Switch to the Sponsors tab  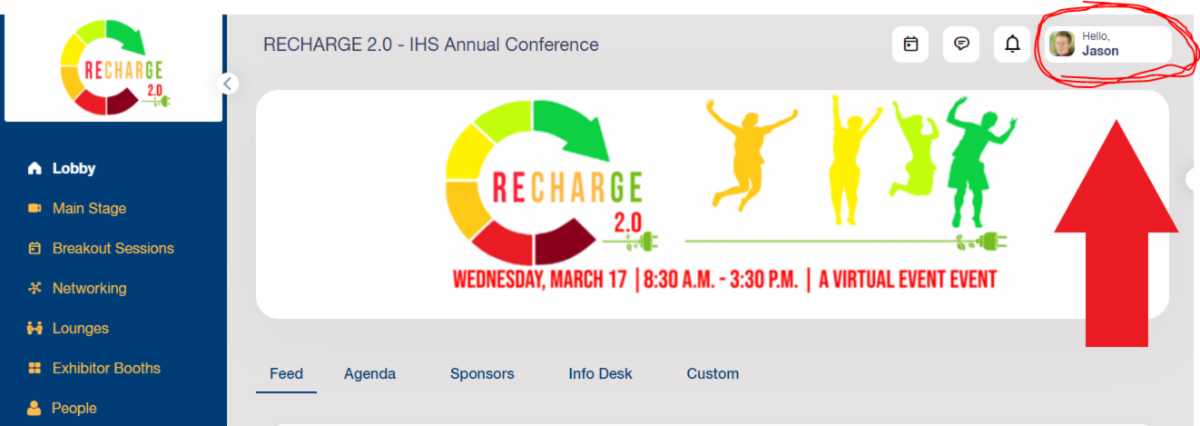[482, 374]
